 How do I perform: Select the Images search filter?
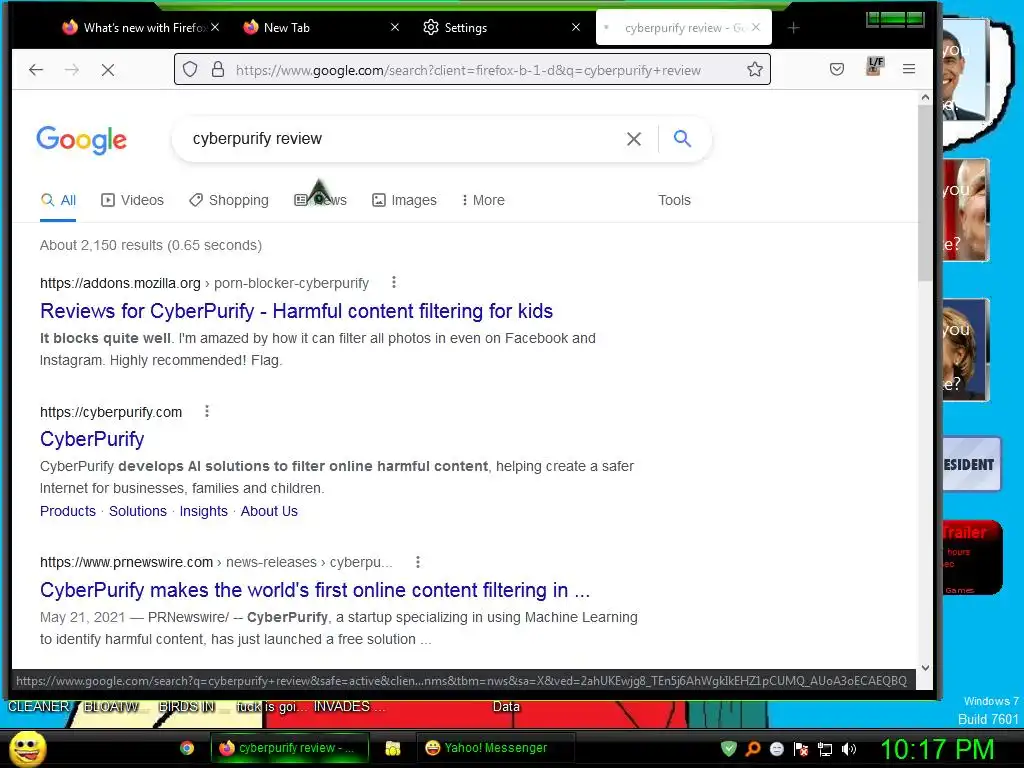point(404,200)
